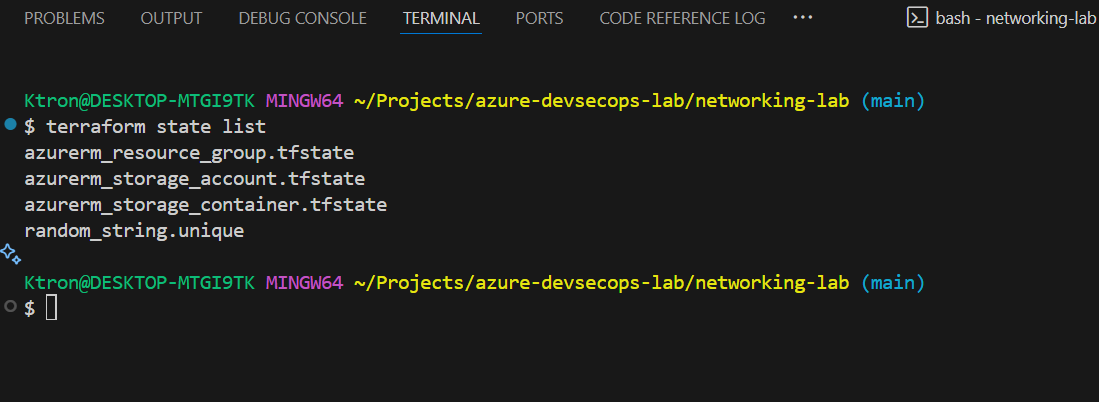Click azurerm_resource_group.tfstate output line
Viewport: 1099px width, 402px height.
tap(189, 153)
